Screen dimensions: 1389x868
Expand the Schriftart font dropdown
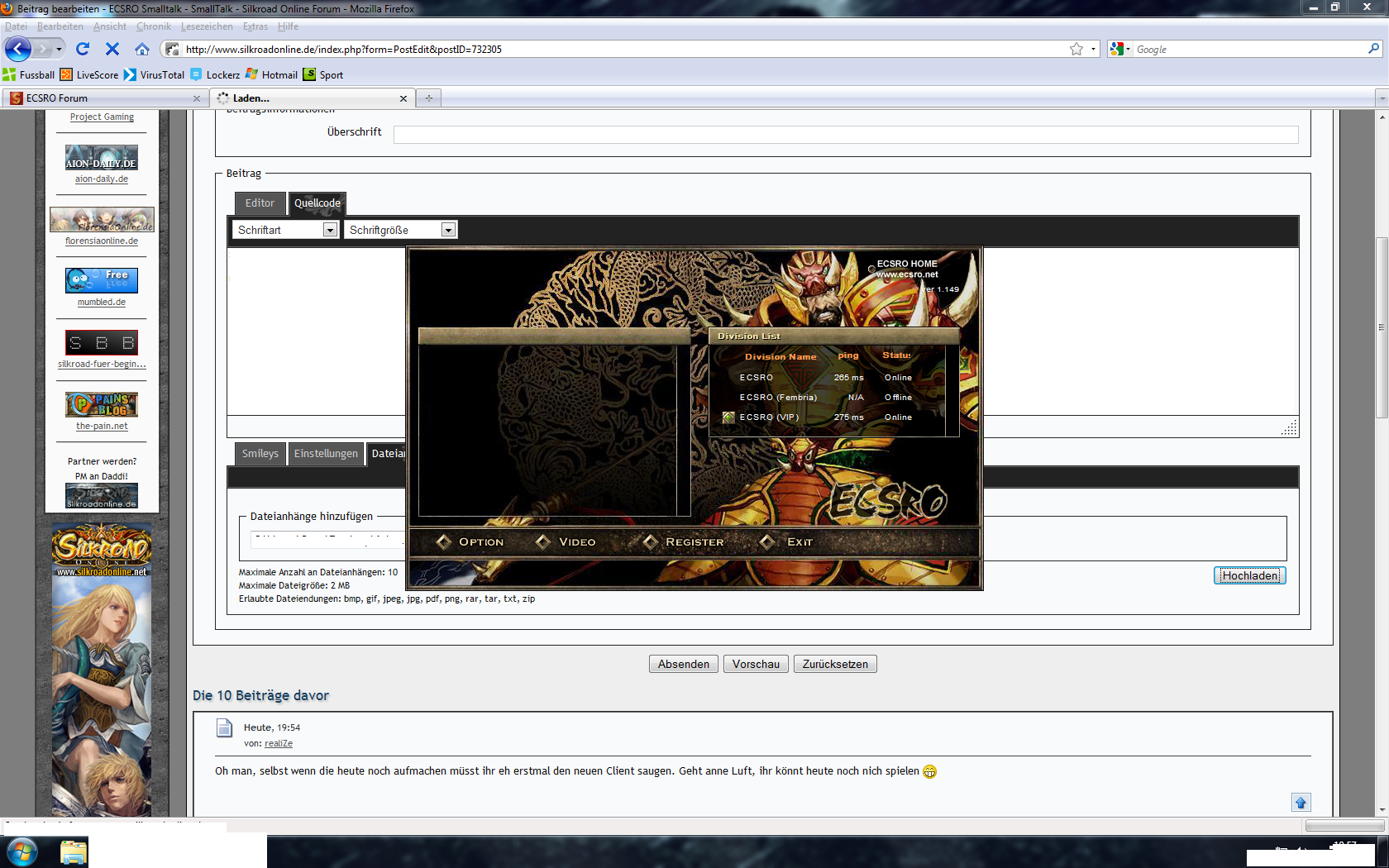click(x=330, y=231)
